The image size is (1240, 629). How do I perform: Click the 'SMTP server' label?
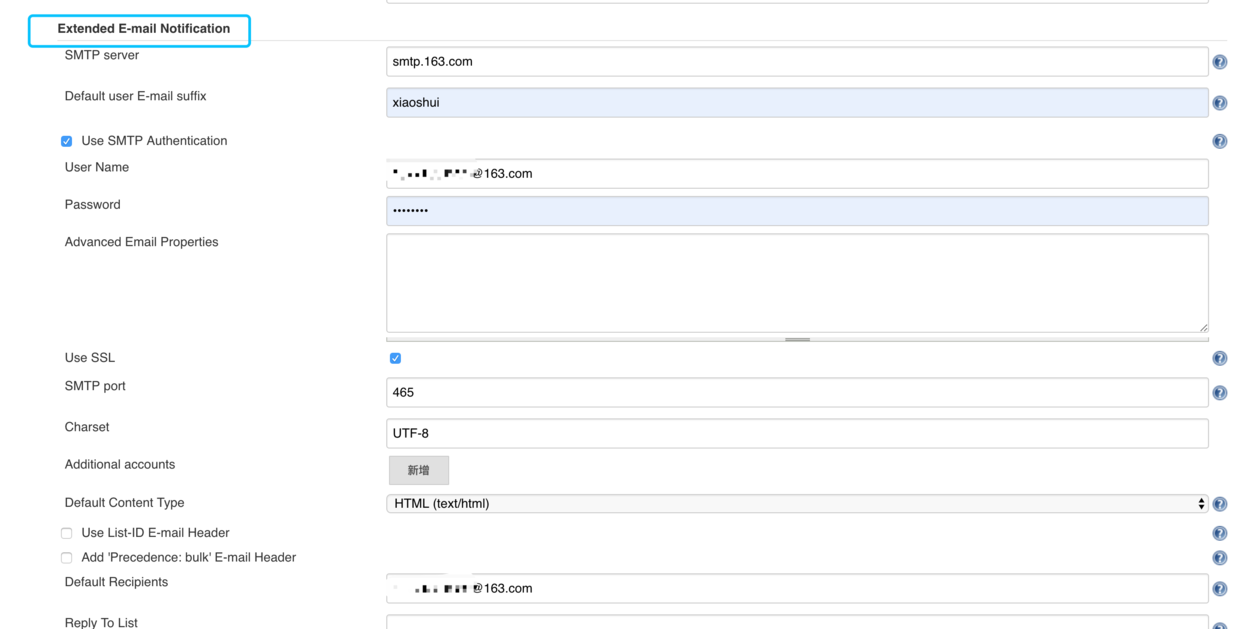click(x=102, y=55)
